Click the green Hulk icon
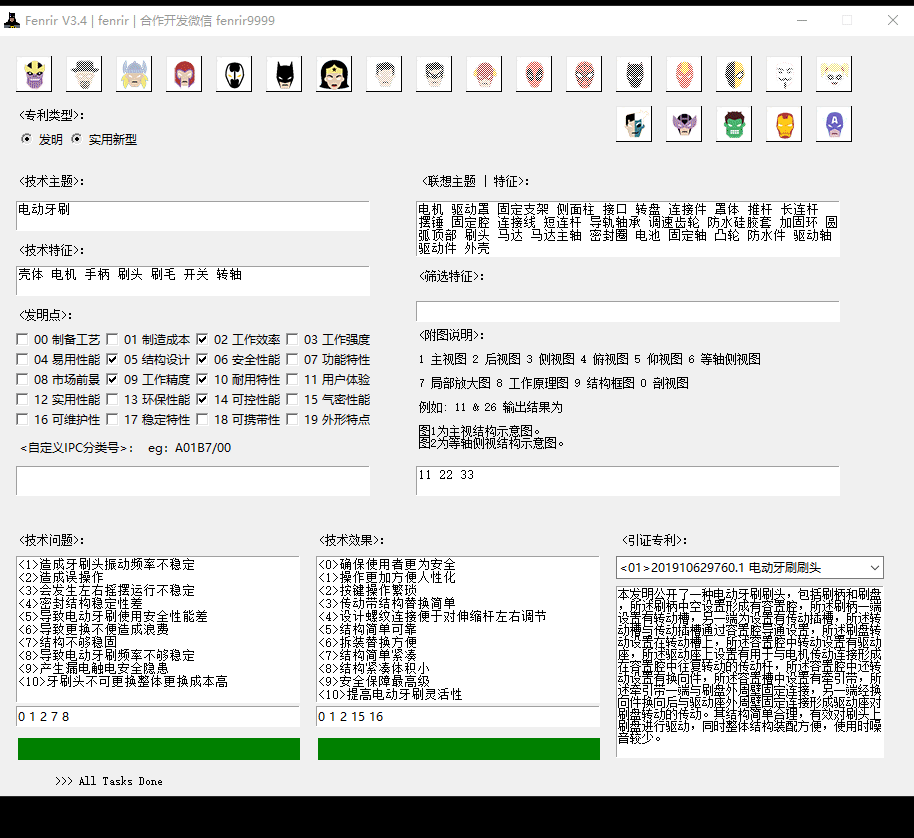The height and width of the screenshot is (838, 914). 734,124
